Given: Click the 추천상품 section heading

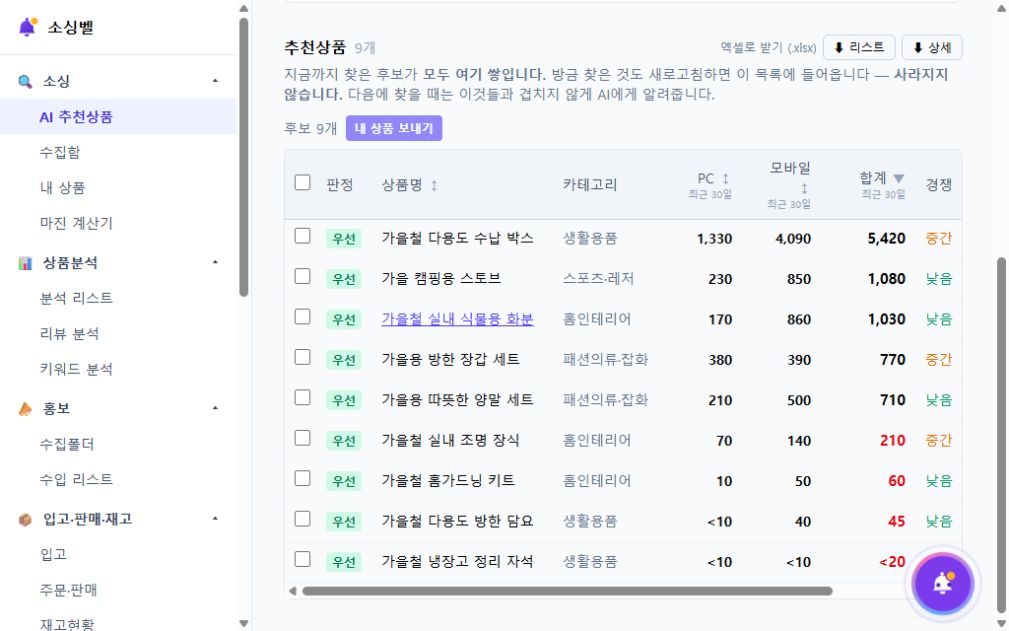Looking at the screenshot, I should [x=315, y=48].
